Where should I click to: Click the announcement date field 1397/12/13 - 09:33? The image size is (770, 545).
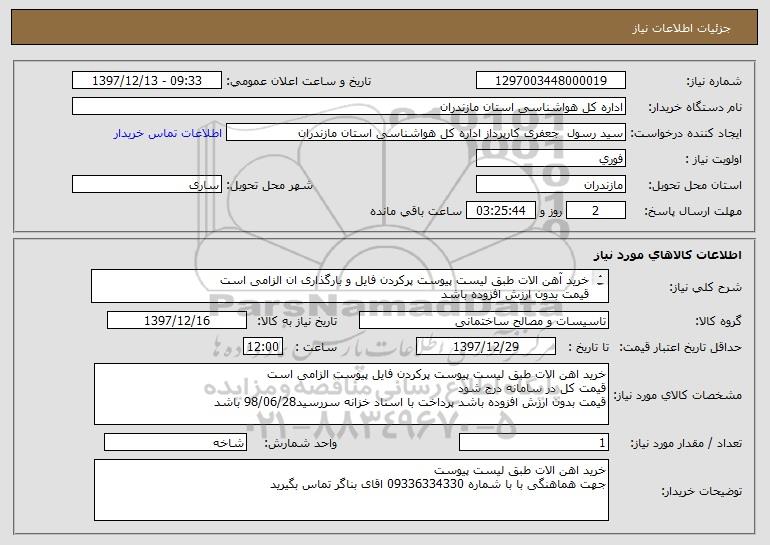(x=147, y=81)
